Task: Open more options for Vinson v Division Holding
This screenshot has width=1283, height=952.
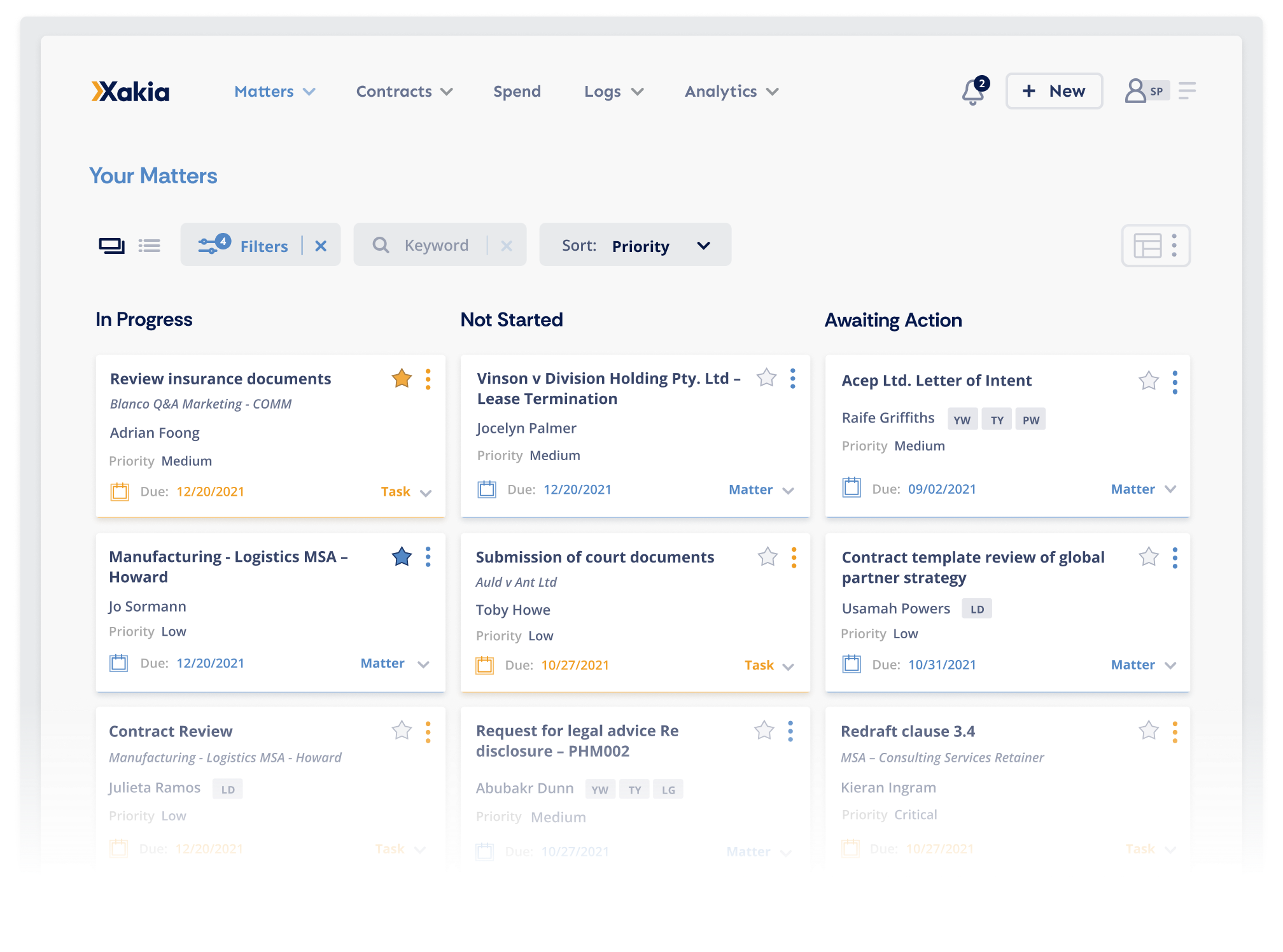Action: tap(793, 379)
